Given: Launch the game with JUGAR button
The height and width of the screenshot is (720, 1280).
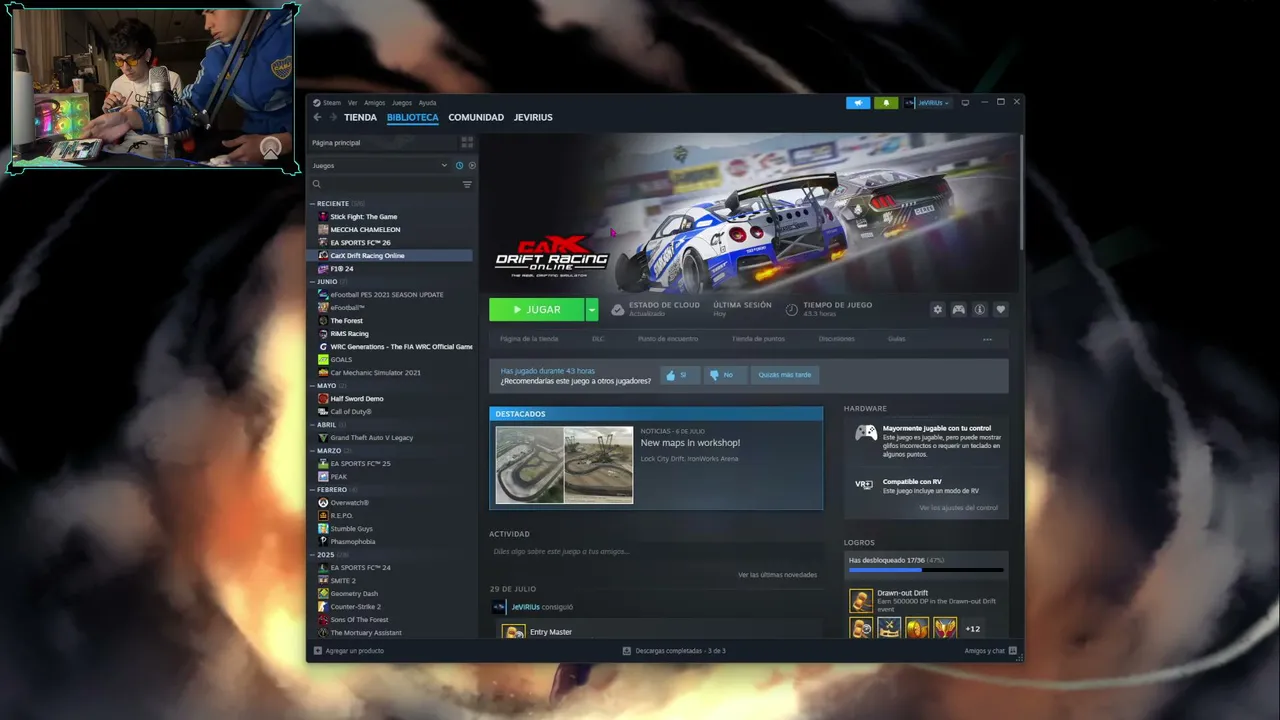Looking at the screenshot, I should tap(537, 310).
